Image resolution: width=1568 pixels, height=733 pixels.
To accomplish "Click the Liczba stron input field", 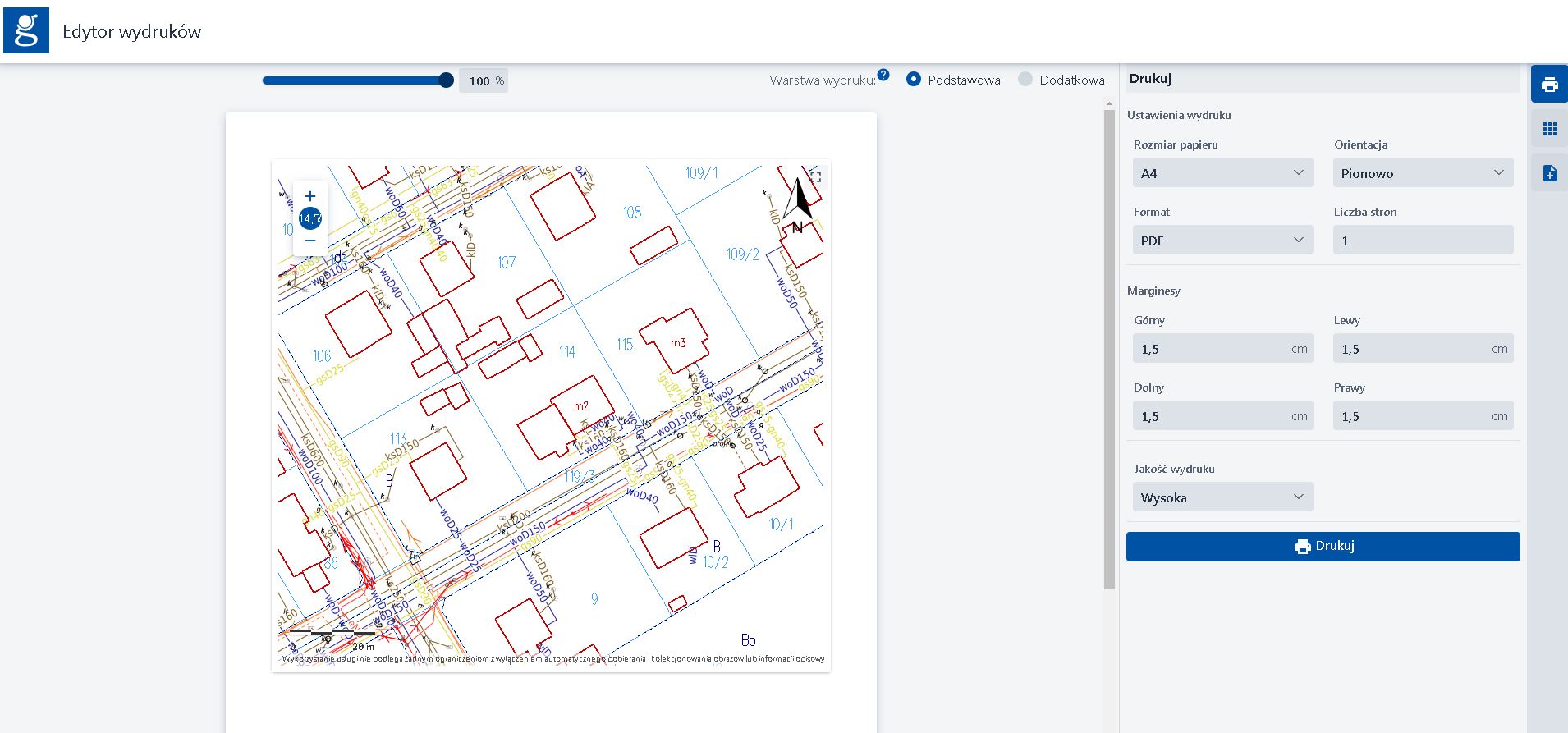I will click(x=1423, y=241).
